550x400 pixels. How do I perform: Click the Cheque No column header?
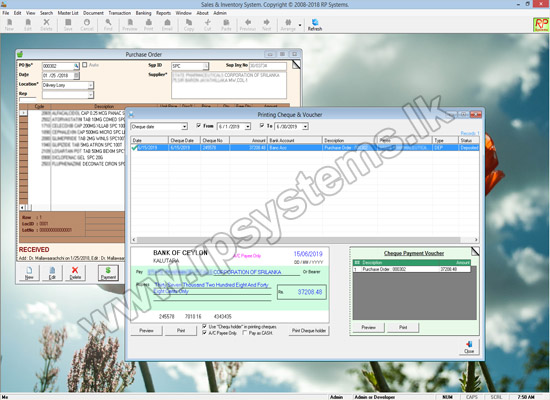pyautogui.click(x=215, y=140)
